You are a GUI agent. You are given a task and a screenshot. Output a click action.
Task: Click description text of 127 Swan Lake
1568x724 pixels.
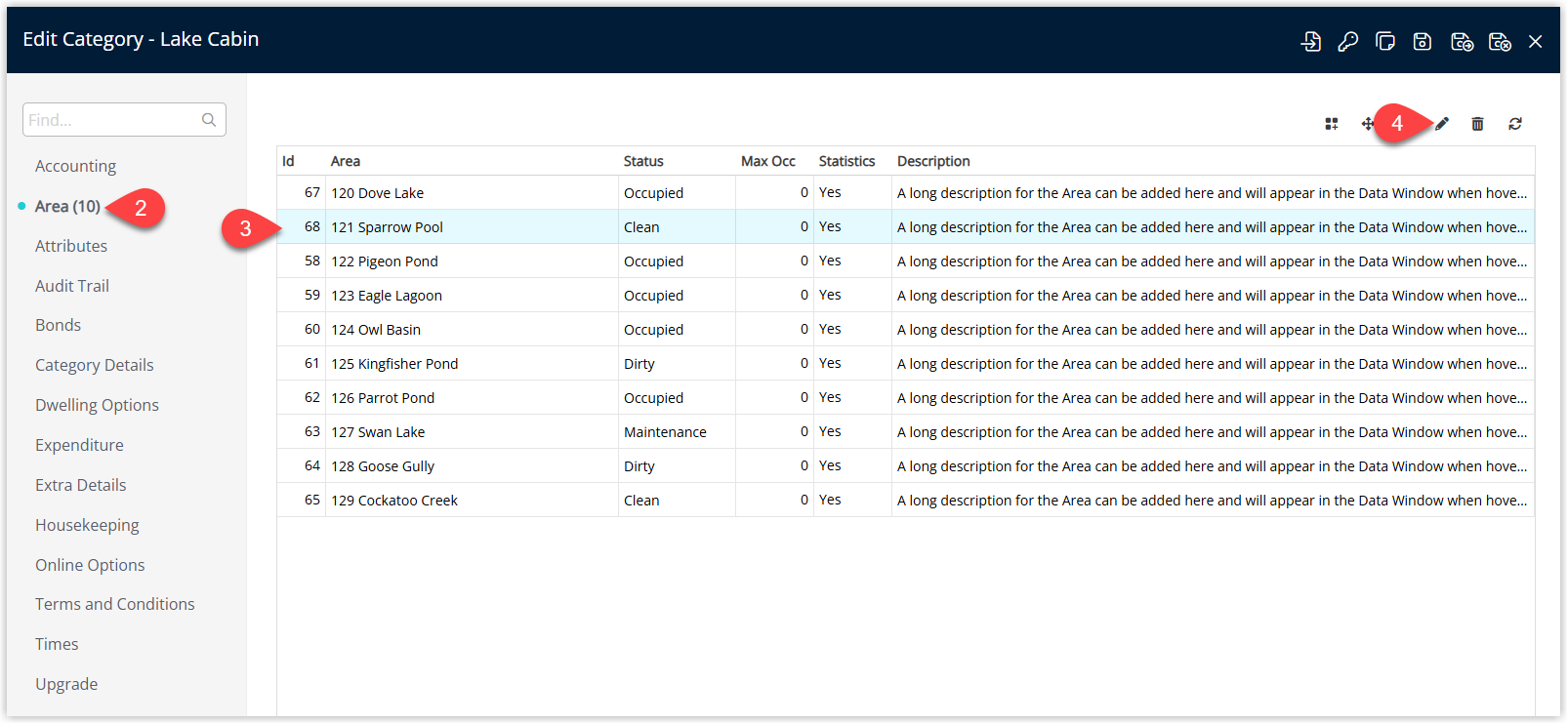[x=1213, y=432]
